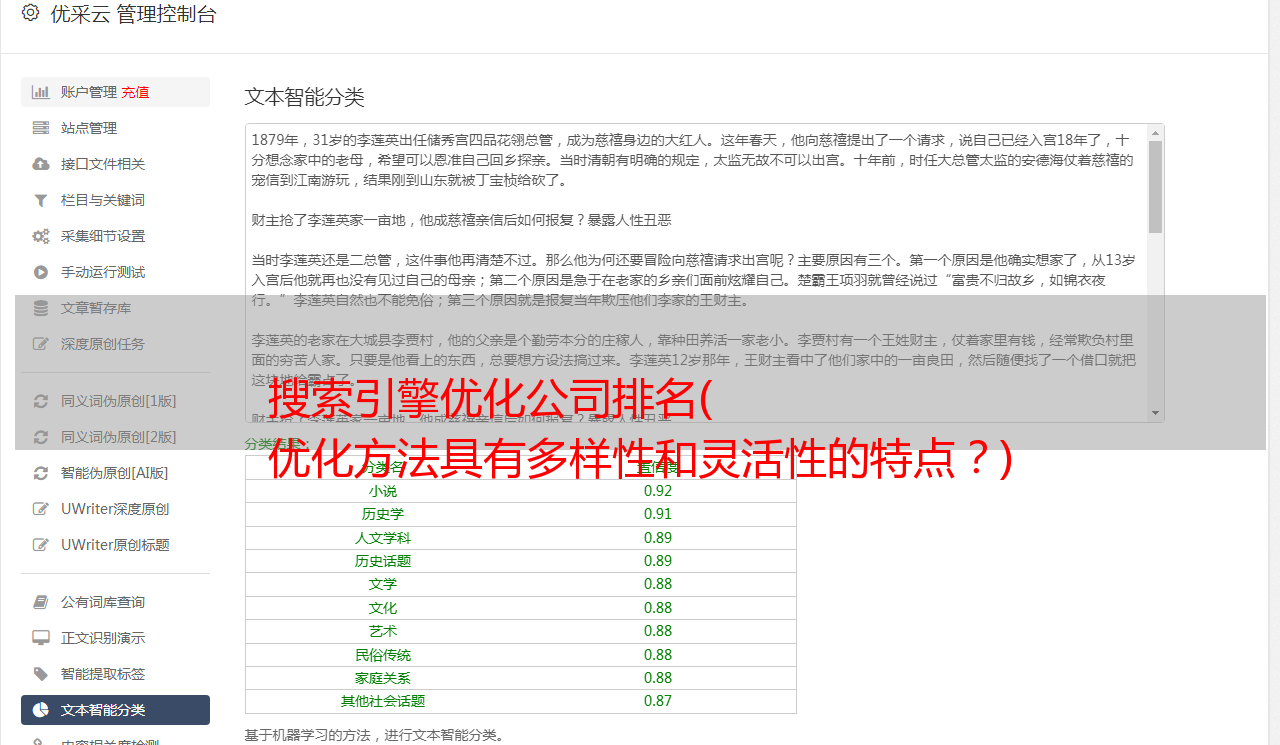
Task: Click the 家庭关系 category cell
Action: click(383, 678)
